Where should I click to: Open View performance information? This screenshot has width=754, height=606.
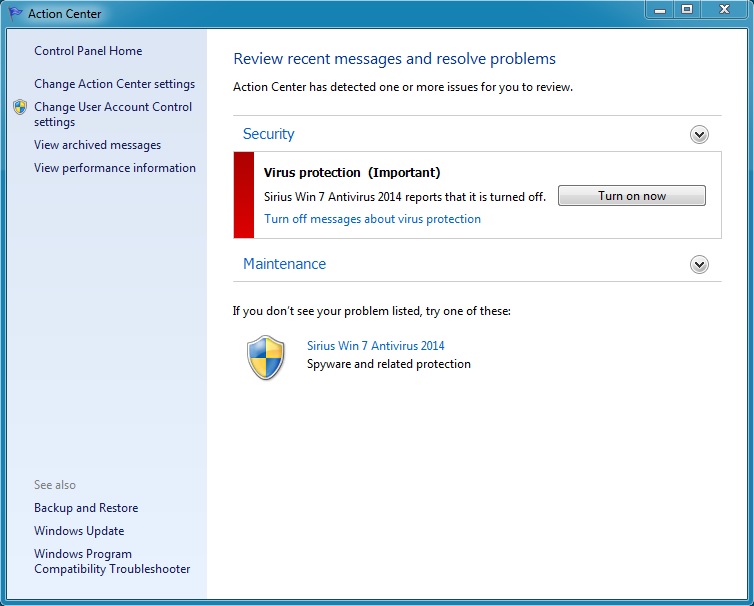coord(114,168)
